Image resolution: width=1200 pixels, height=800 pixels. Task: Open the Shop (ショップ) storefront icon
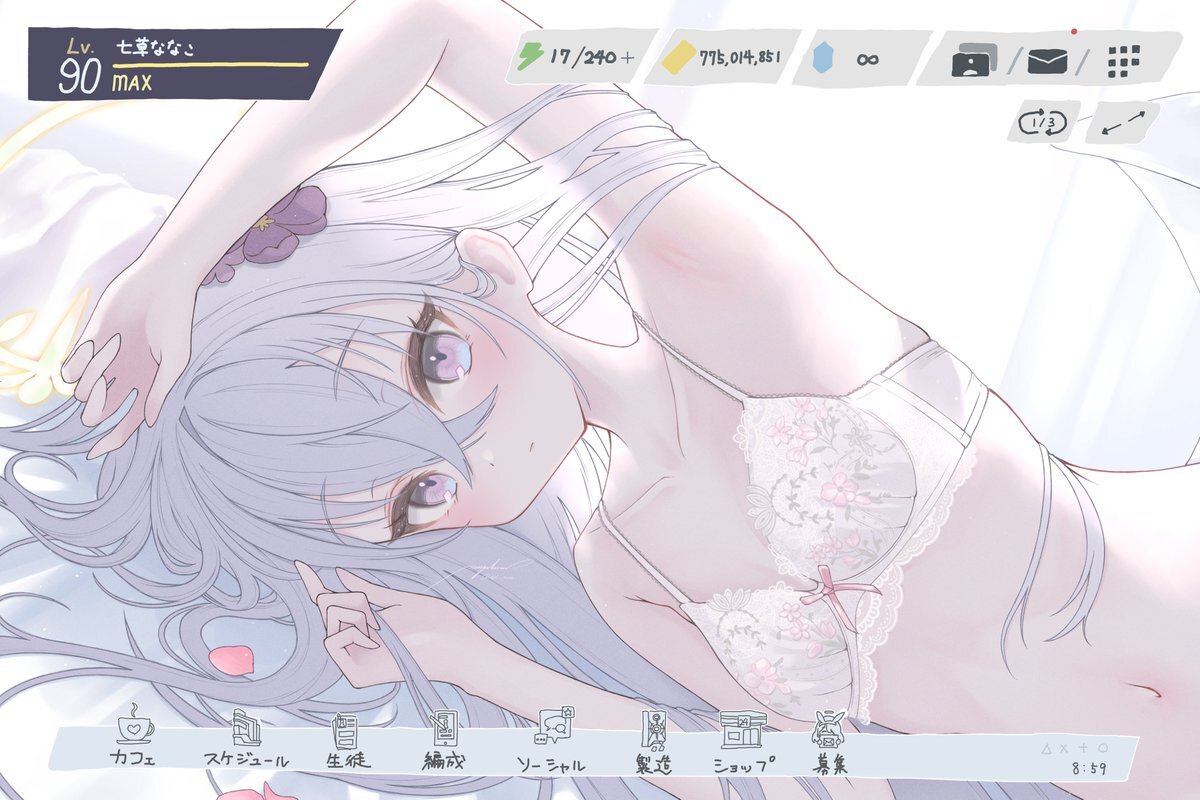(x=742, y=730)
